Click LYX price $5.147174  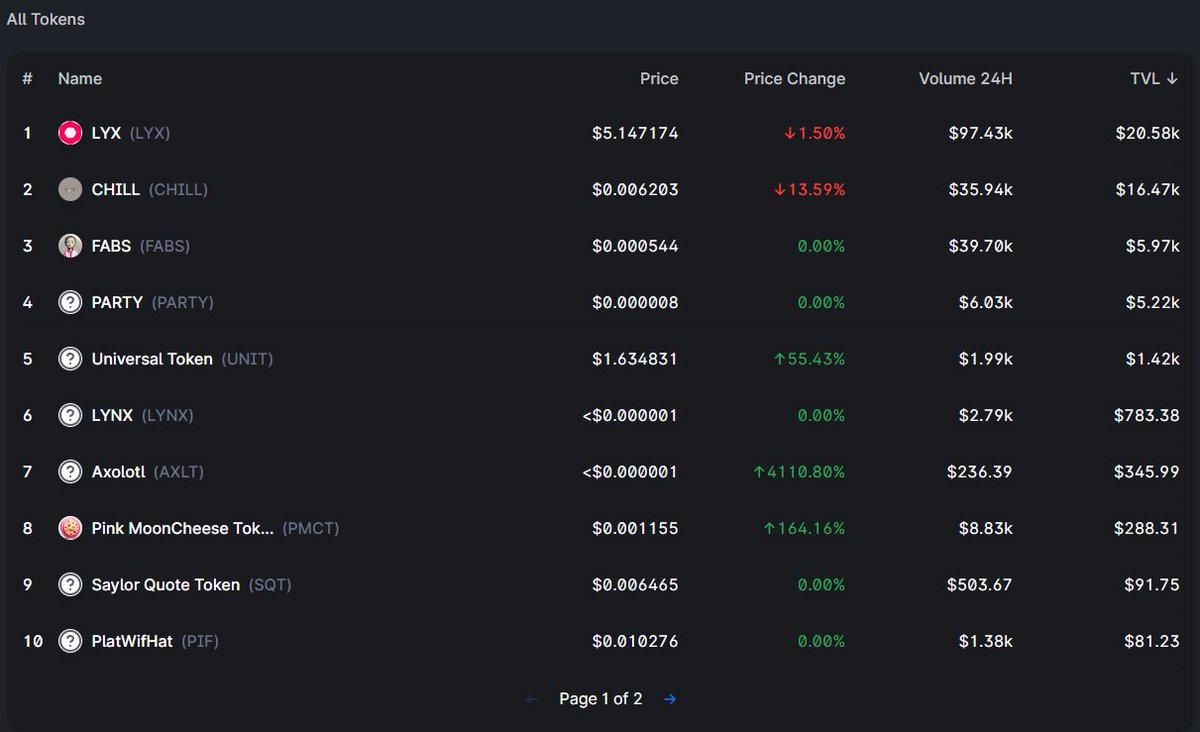(x=635, y=133)
